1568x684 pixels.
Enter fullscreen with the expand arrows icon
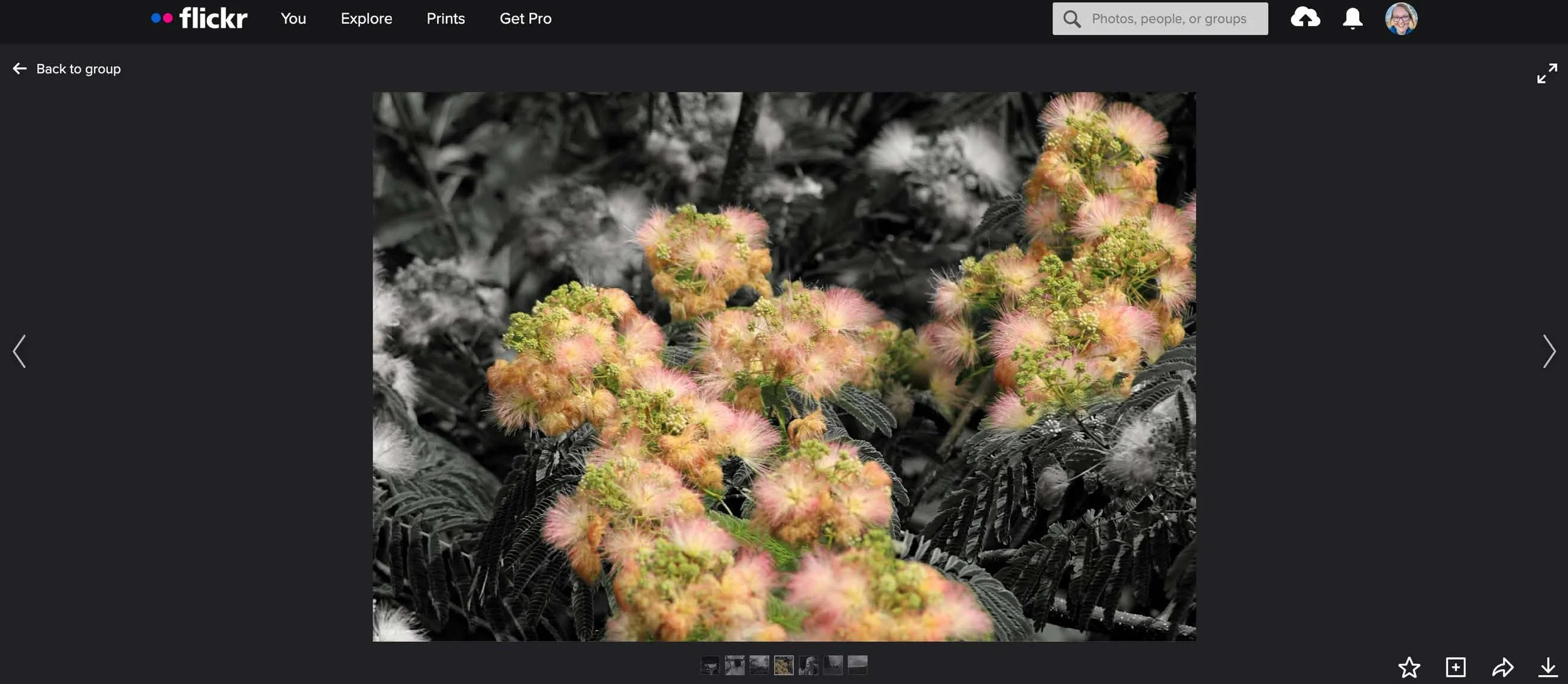click(x=1547, y=73)
